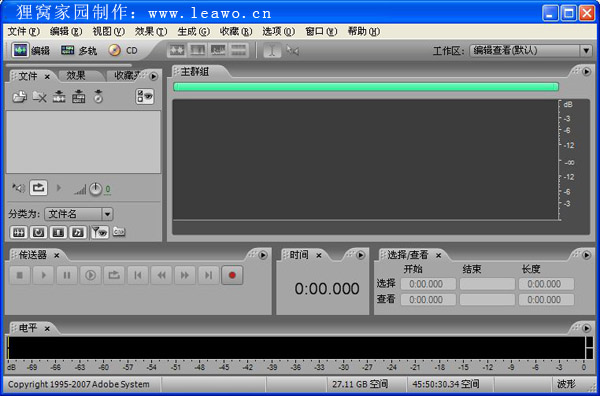The height and width of the screenshot is (396, 600).
Task: Select the second display mode icon in toolbar
Action: [x=198, y=50]
